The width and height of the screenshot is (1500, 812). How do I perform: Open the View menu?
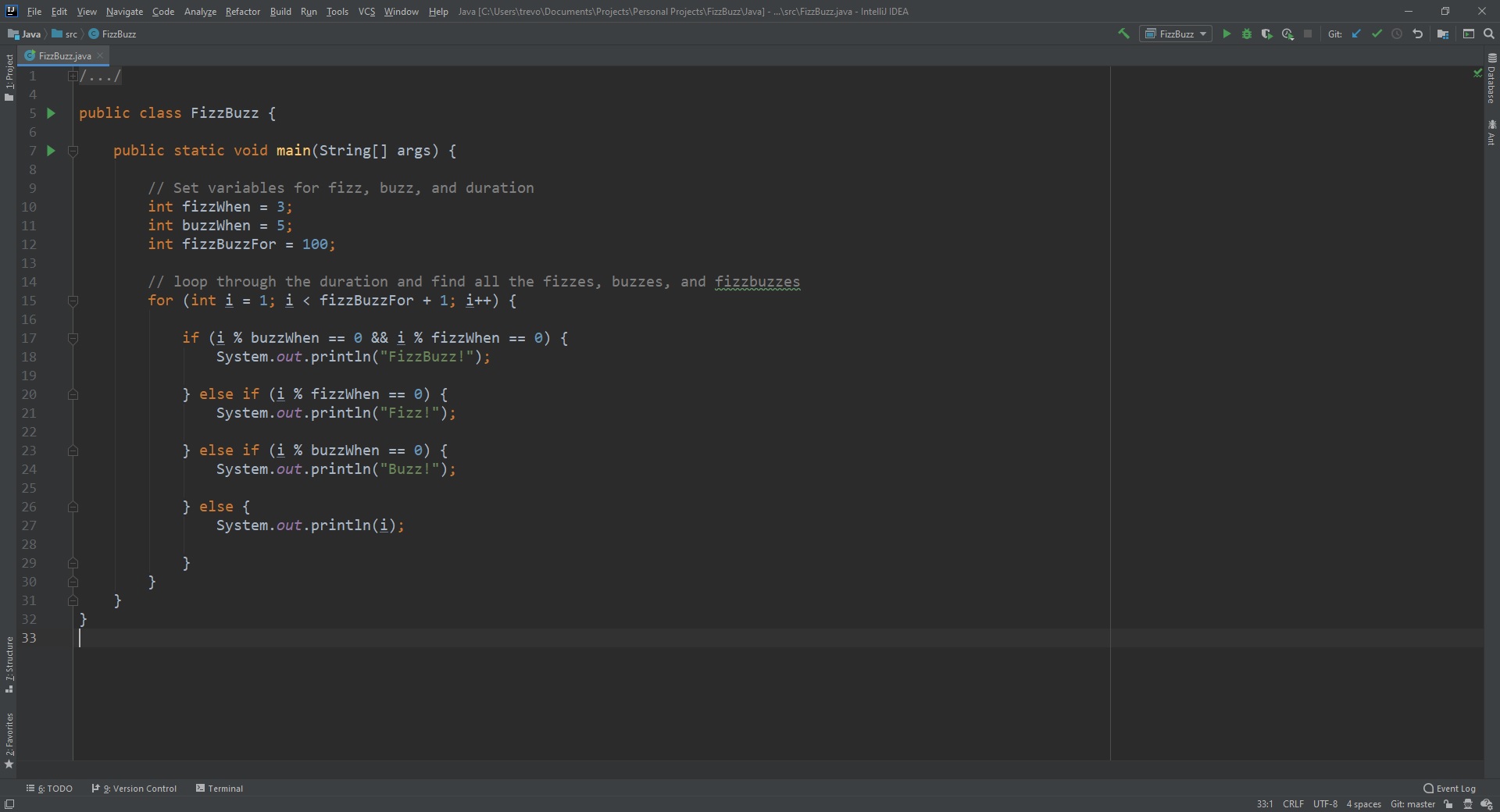[x=87, y=12]
